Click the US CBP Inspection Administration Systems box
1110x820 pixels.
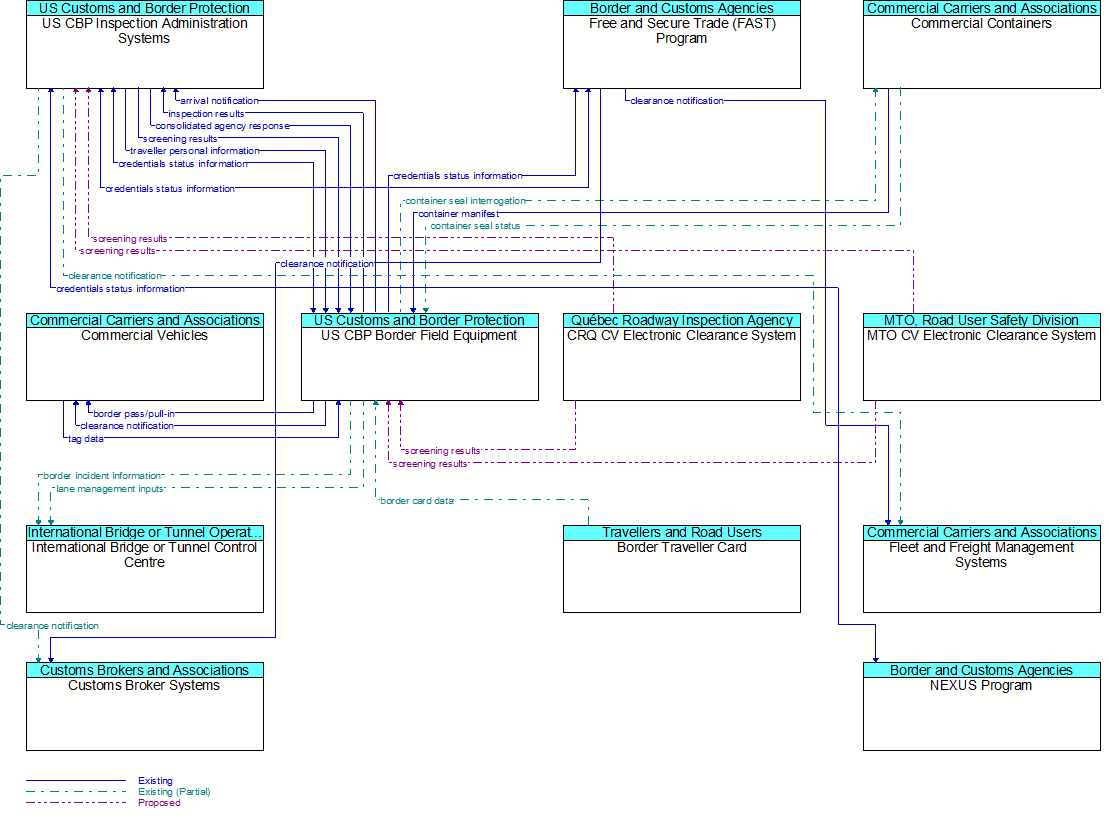coord(144,45)
